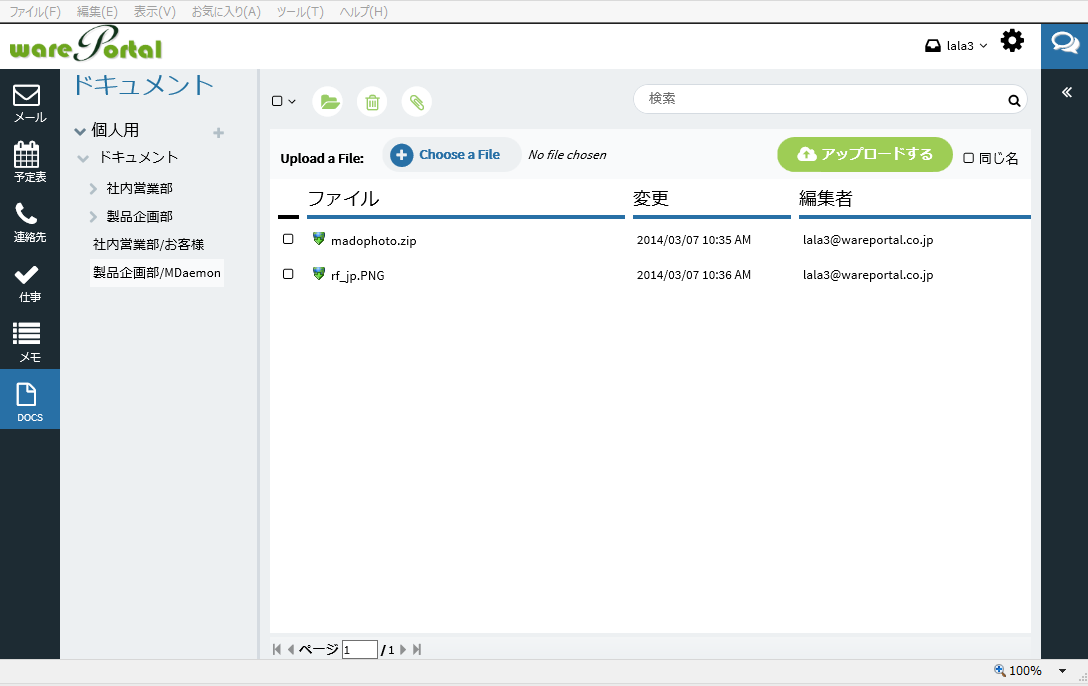Open the Calendar (予定表) sidebar icon

(x=29, y=162)
